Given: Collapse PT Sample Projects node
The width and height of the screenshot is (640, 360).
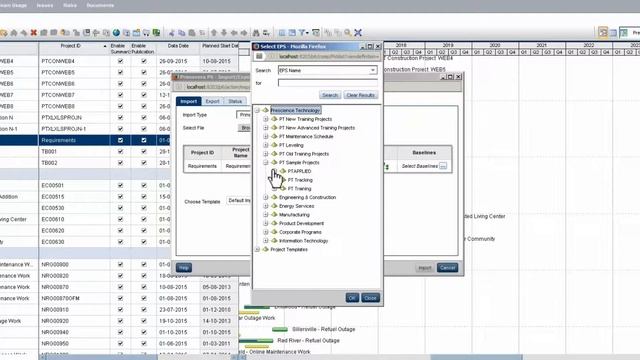Looking at the screenshot, I should [x=266, y=162].
